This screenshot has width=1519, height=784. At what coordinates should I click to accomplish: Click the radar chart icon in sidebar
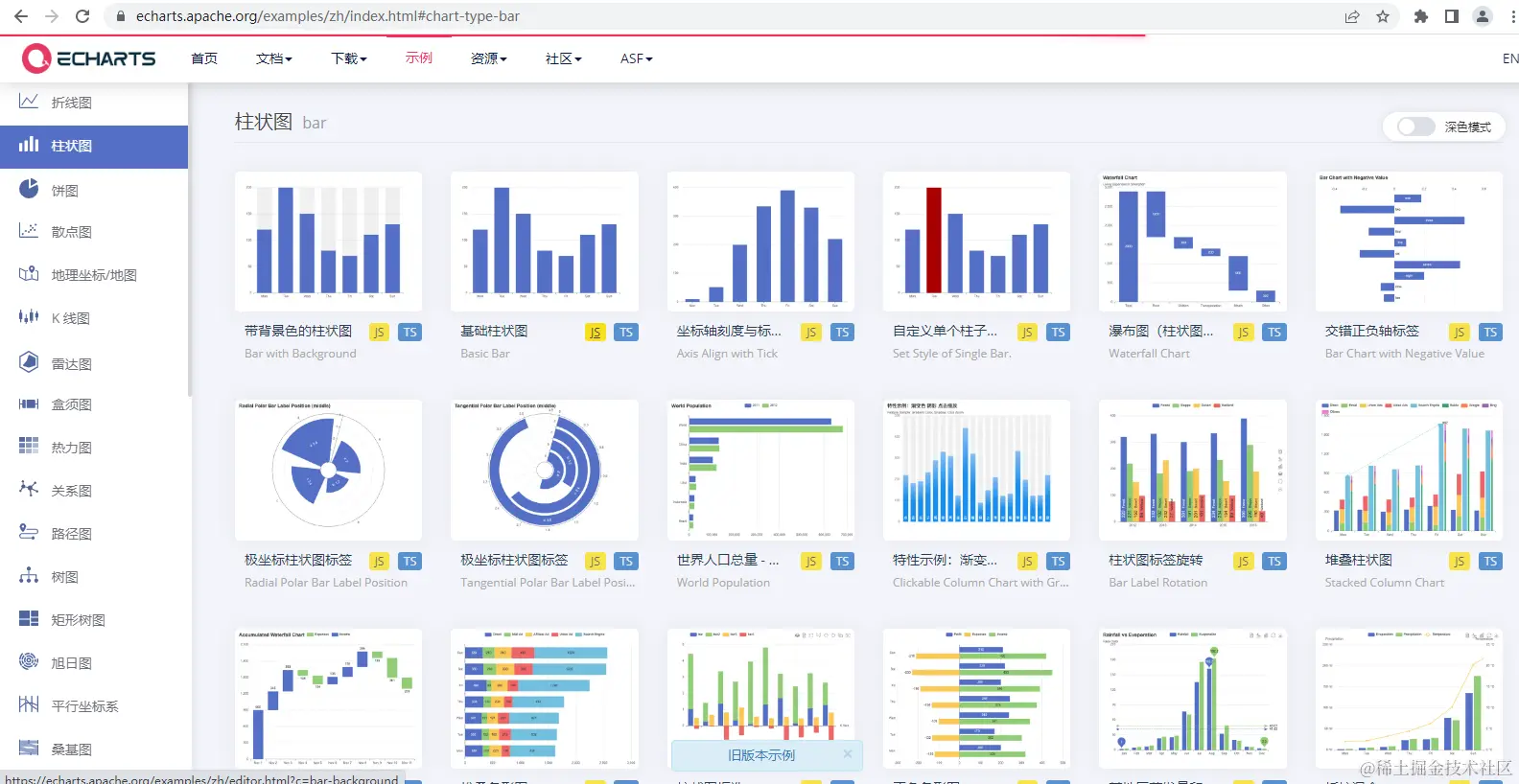[29, 362]
